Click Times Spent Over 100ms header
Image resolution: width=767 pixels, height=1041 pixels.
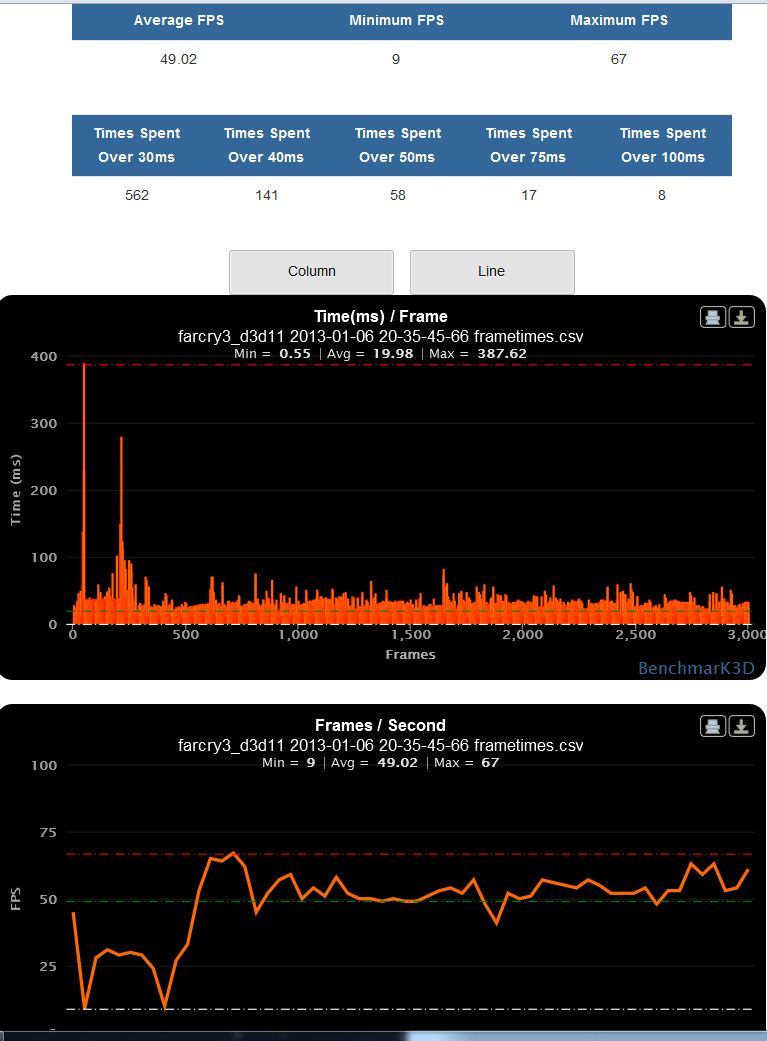tap(663, 145)
